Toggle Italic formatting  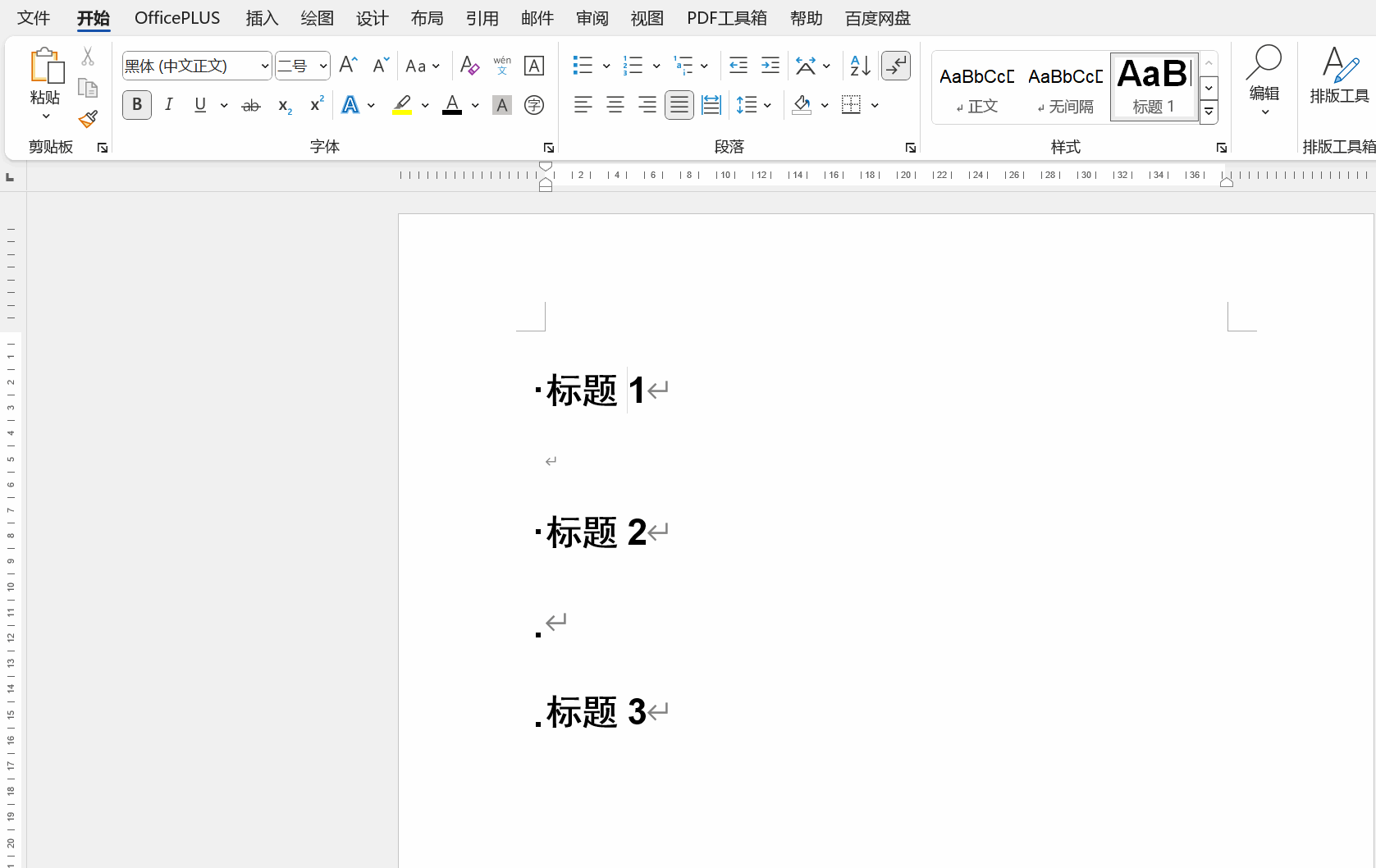pos(169,105)
